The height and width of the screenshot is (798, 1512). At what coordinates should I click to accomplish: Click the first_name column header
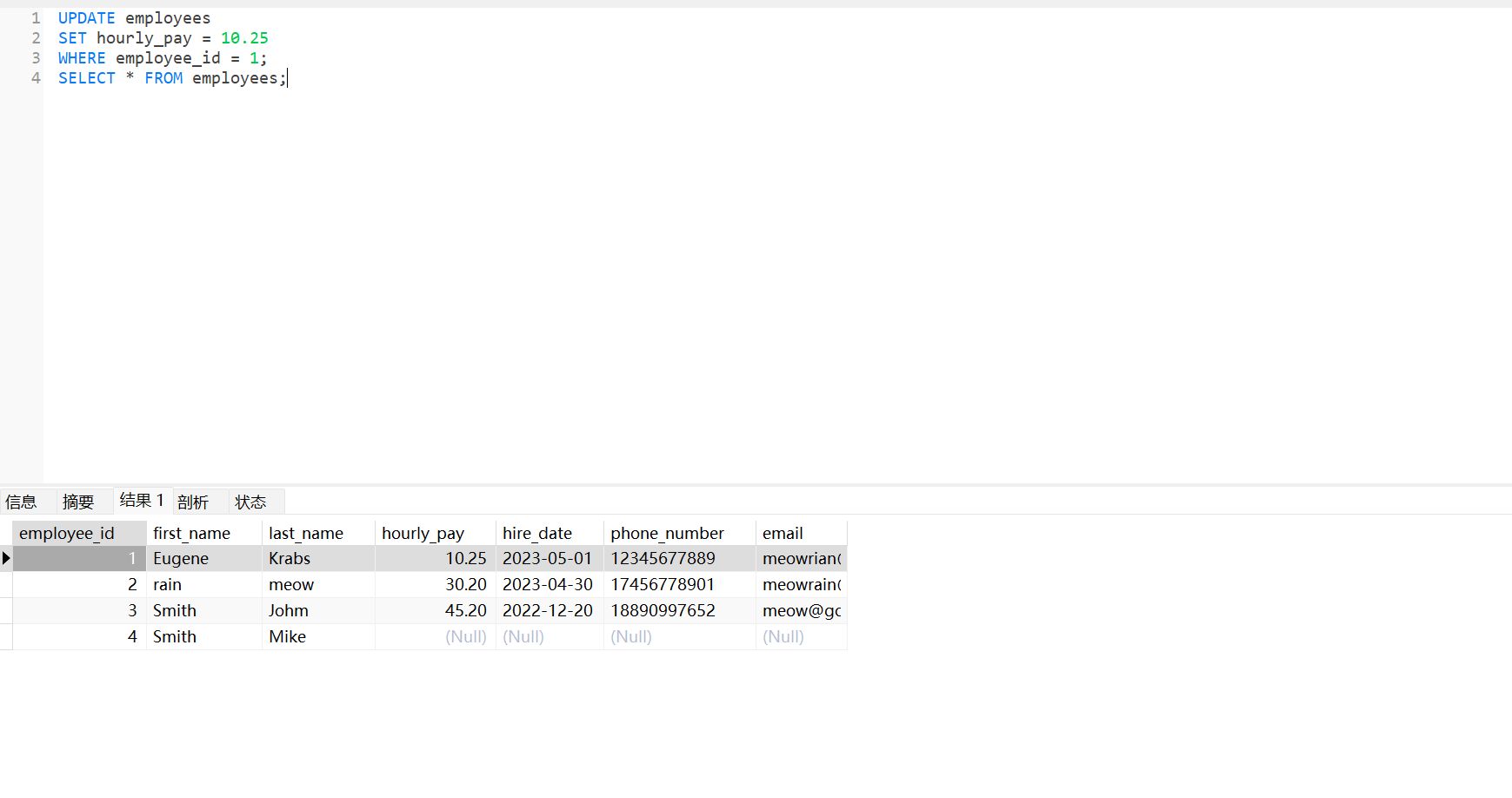tap(192, 533)
